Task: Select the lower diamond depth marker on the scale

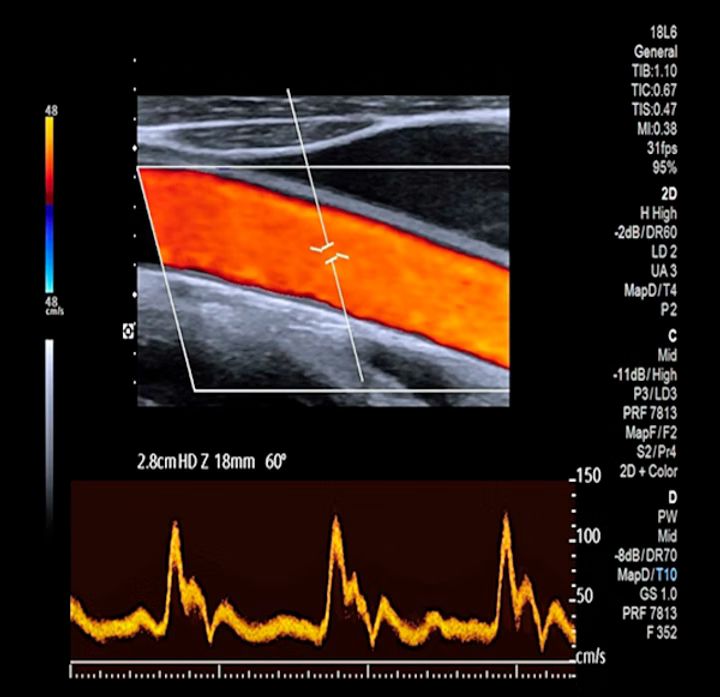Action: 136,294
